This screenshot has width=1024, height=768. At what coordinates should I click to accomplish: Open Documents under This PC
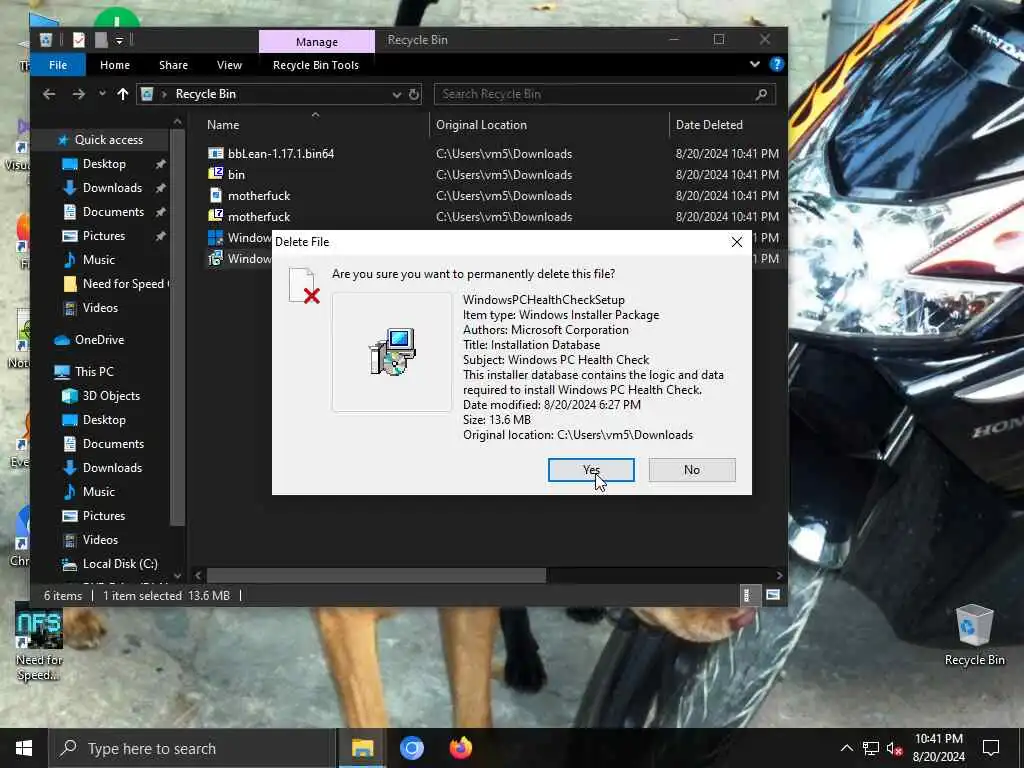(x=113, y=444)
